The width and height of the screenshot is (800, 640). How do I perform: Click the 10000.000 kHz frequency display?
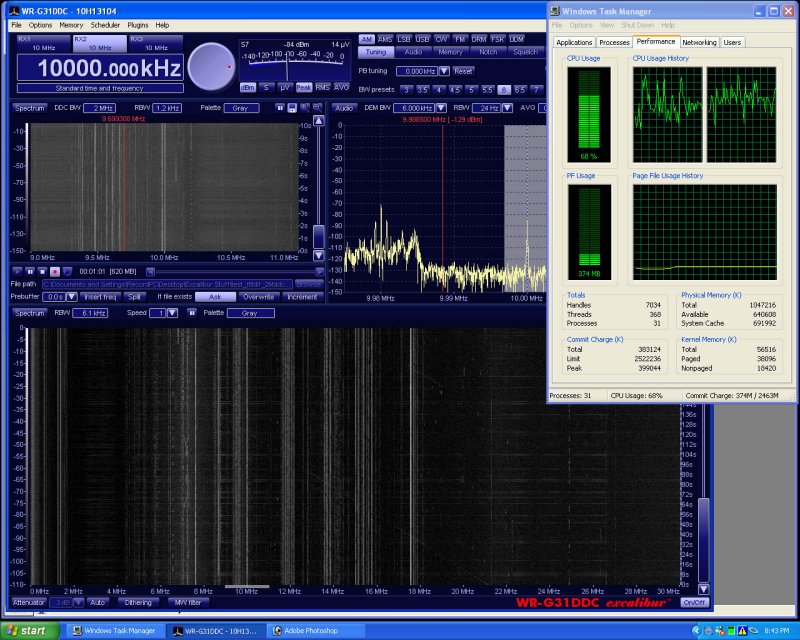point(100,68)
